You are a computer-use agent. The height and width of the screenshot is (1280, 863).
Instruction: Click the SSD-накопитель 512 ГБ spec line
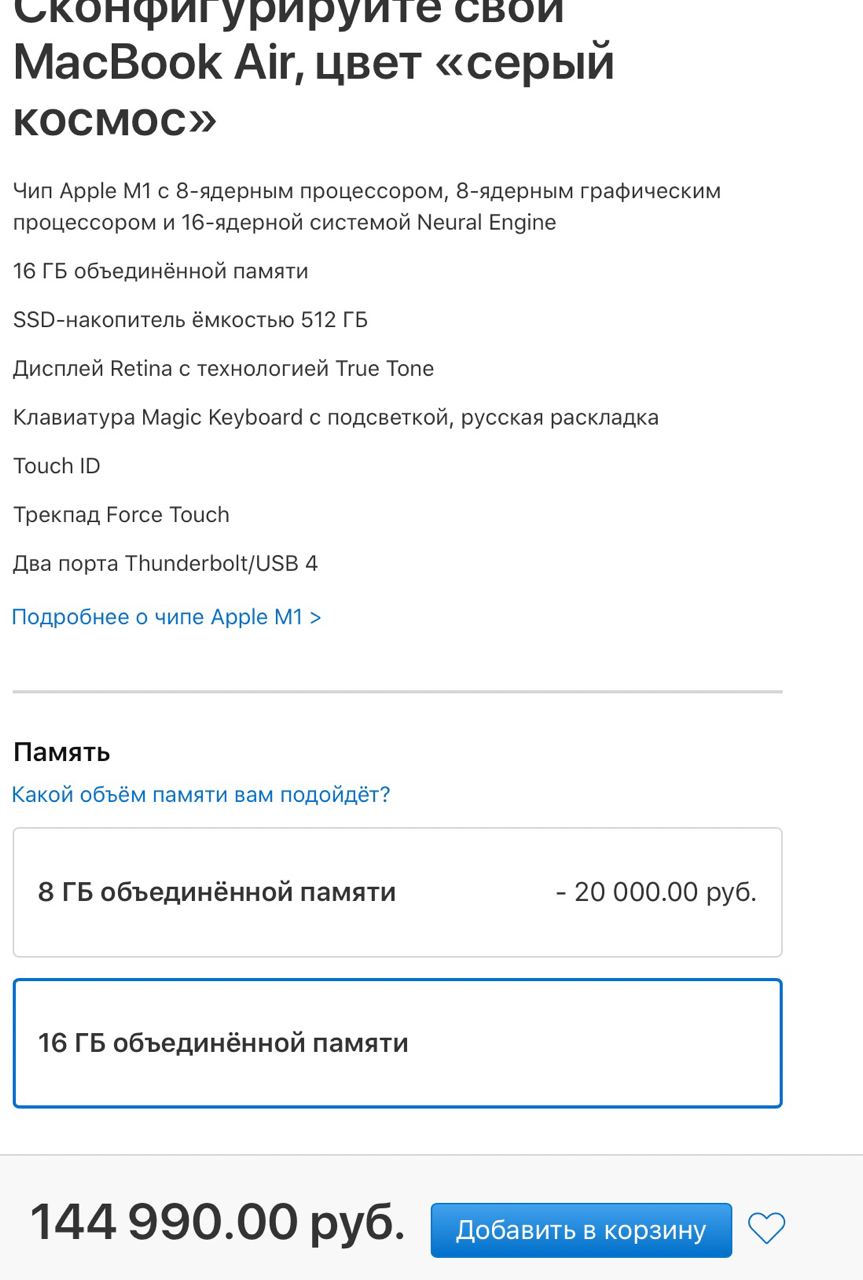[x=190, y=320]
